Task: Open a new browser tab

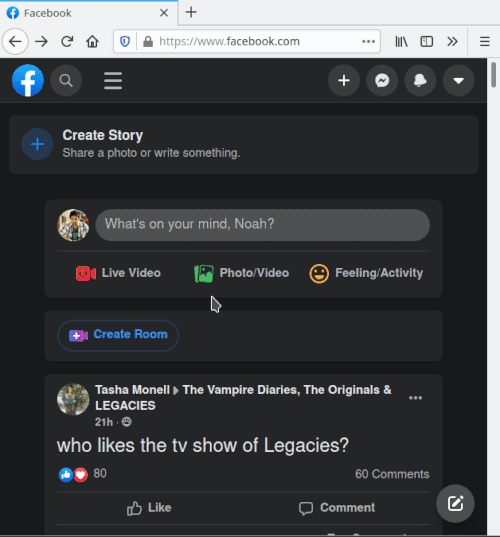Action: pos(191,12)
